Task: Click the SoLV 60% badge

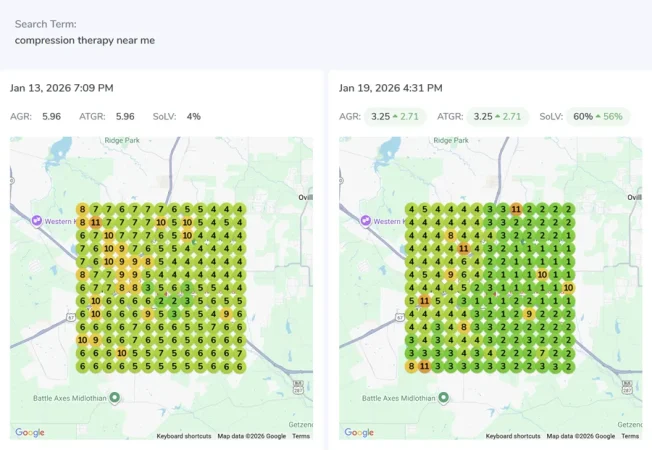Action: coord(598,116)
